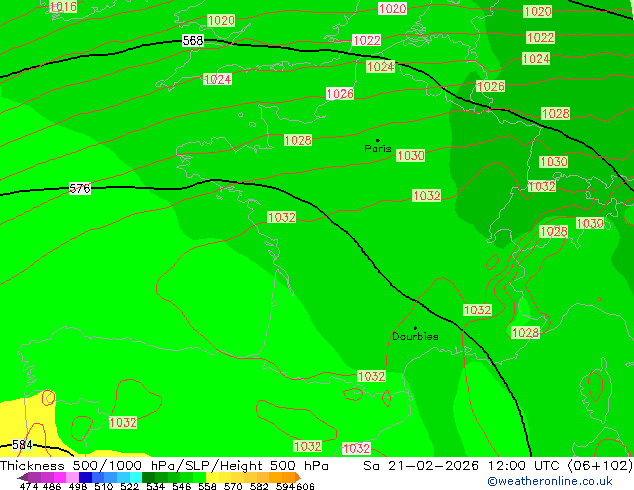Select the map title 'Thickness 500/1000 hPa/SLP/Height 500 hPa'
Screen dimensions: 634x490
pos(164,466)
